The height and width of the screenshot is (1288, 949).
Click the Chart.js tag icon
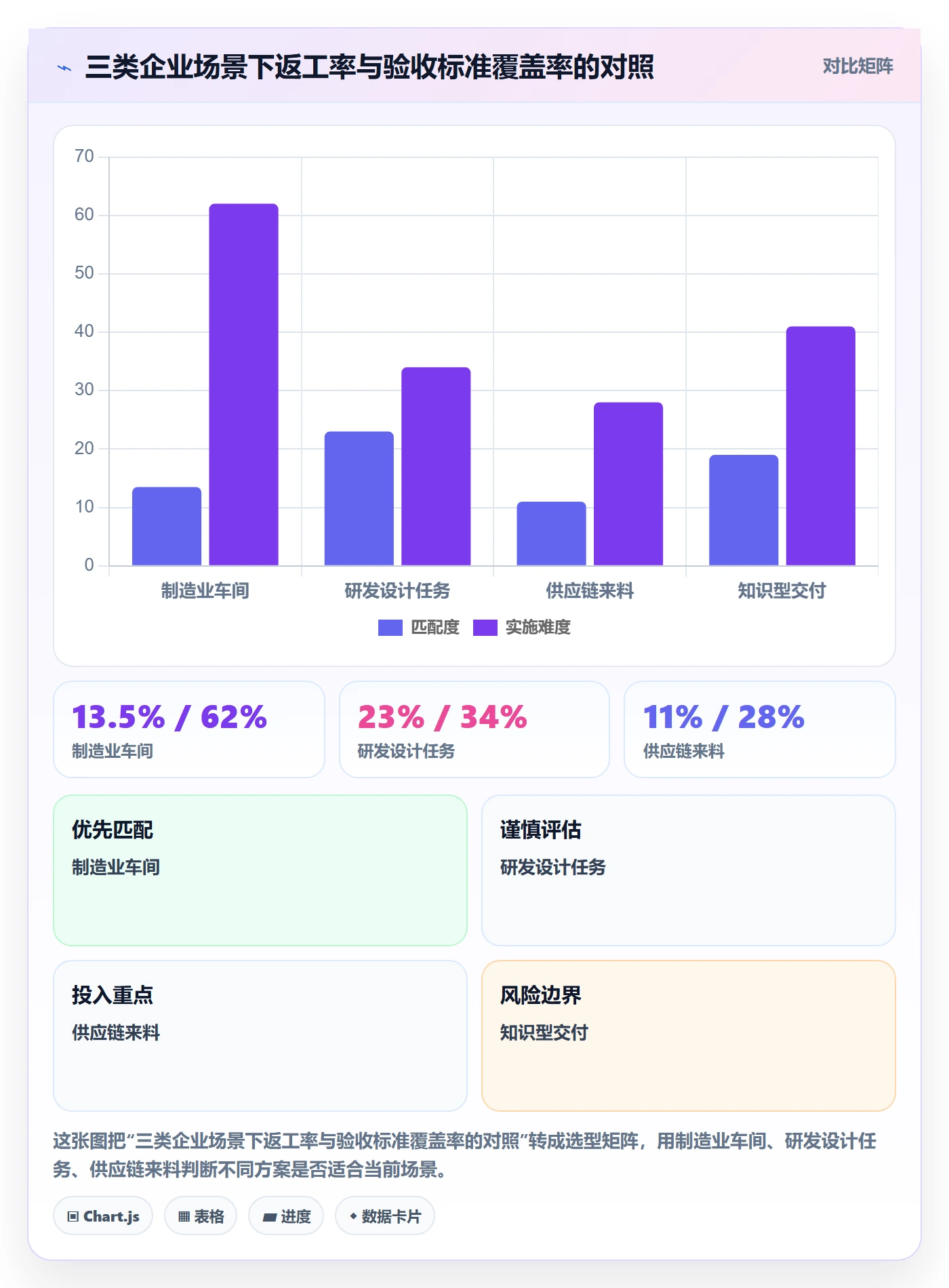(73, 1217)
